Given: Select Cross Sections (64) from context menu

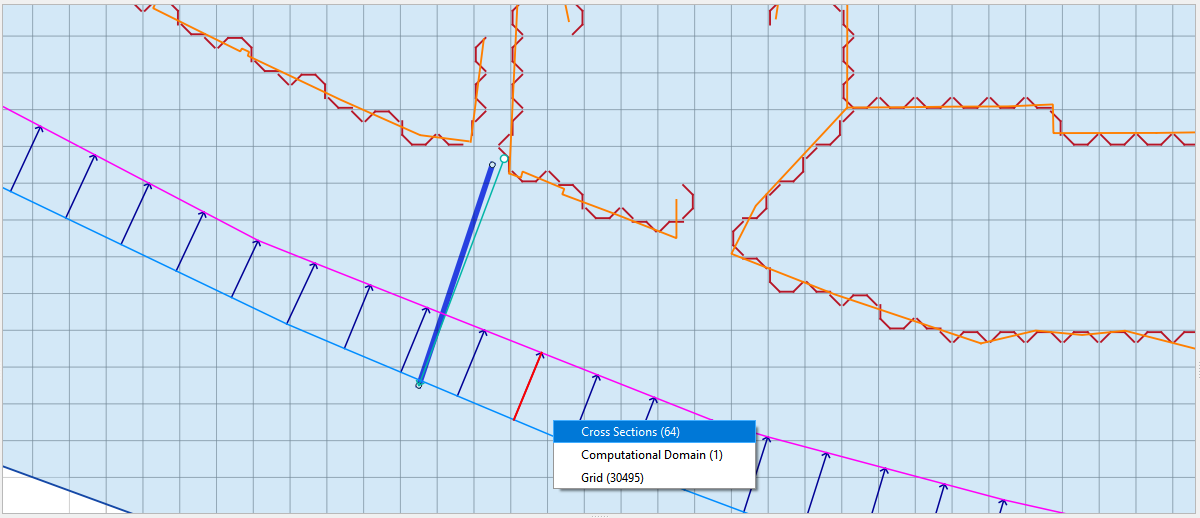Looking at the screenshot, I should (630, 432).
